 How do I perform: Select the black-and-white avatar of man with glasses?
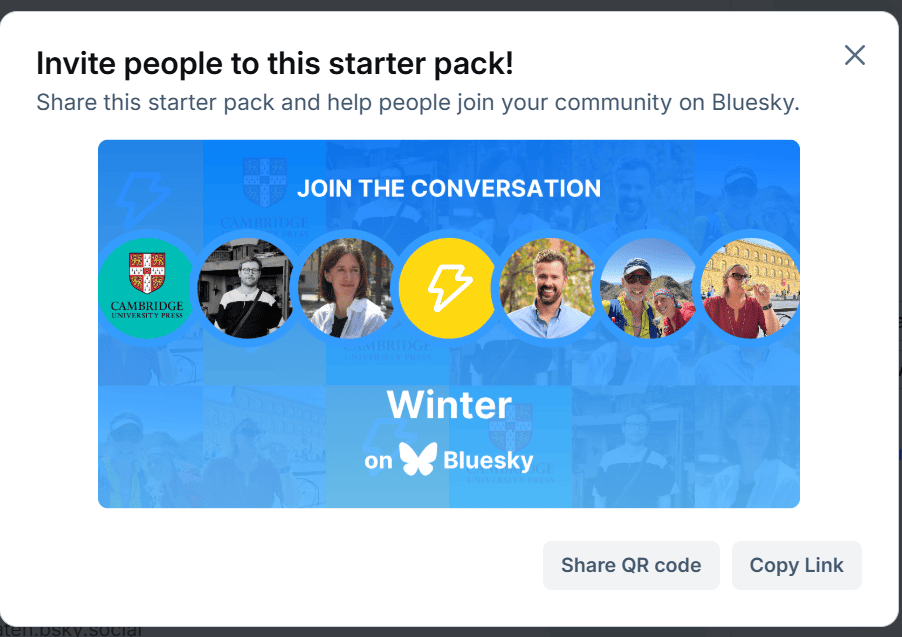pos(247,288)
